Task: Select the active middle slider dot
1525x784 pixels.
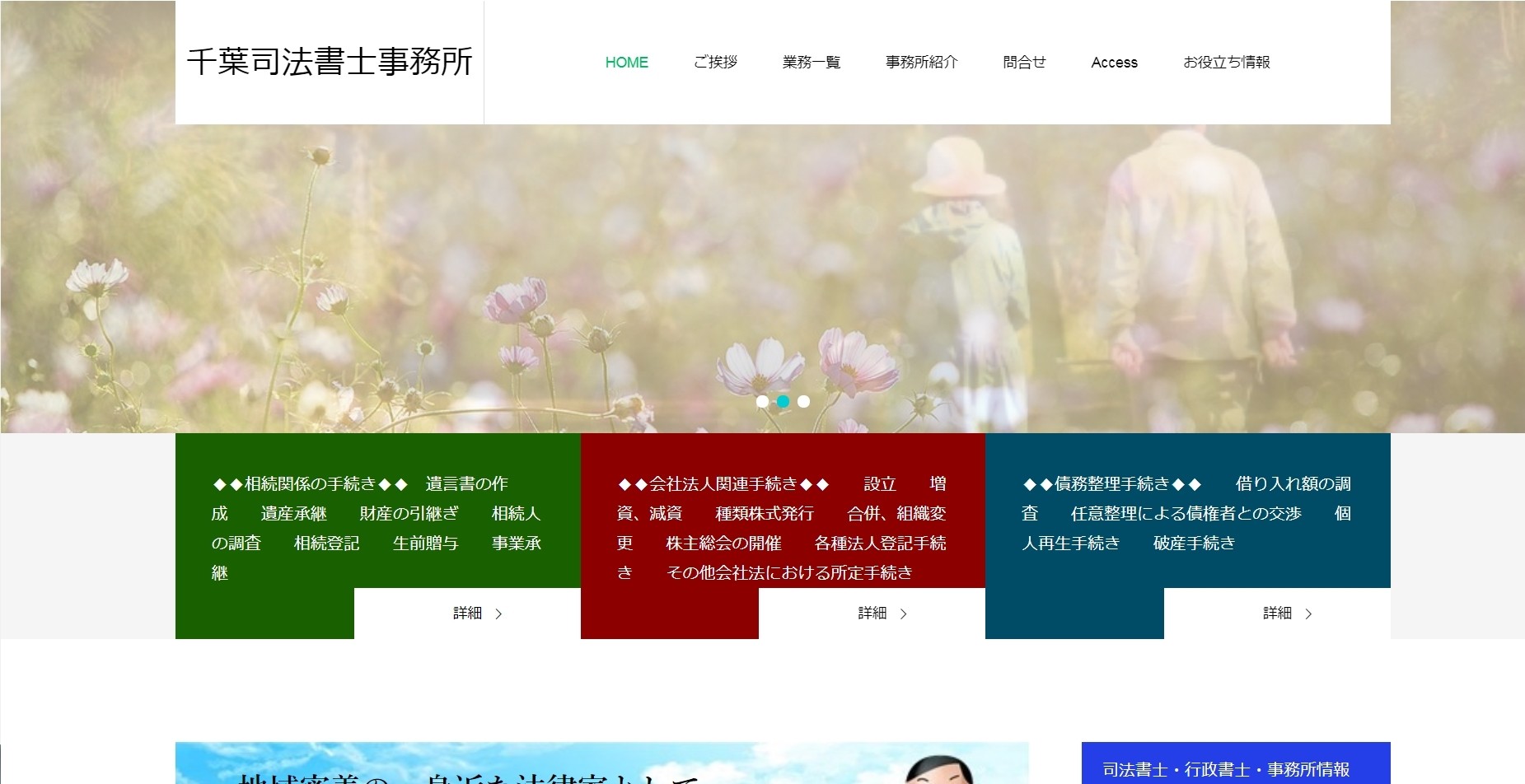Action: (783, 401)
